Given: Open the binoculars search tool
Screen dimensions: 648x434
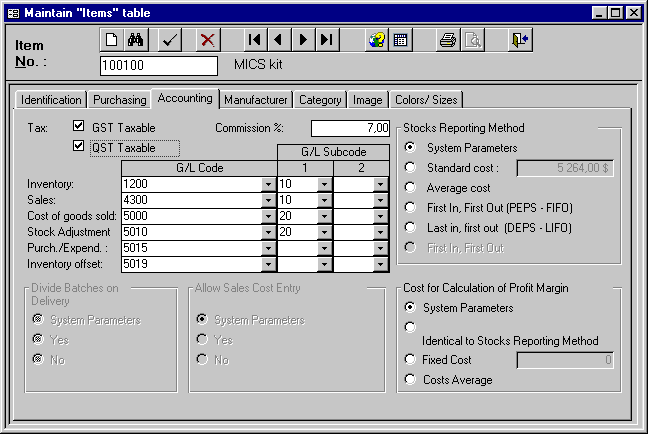Looking at the screenshot, I should coord(138,40).
